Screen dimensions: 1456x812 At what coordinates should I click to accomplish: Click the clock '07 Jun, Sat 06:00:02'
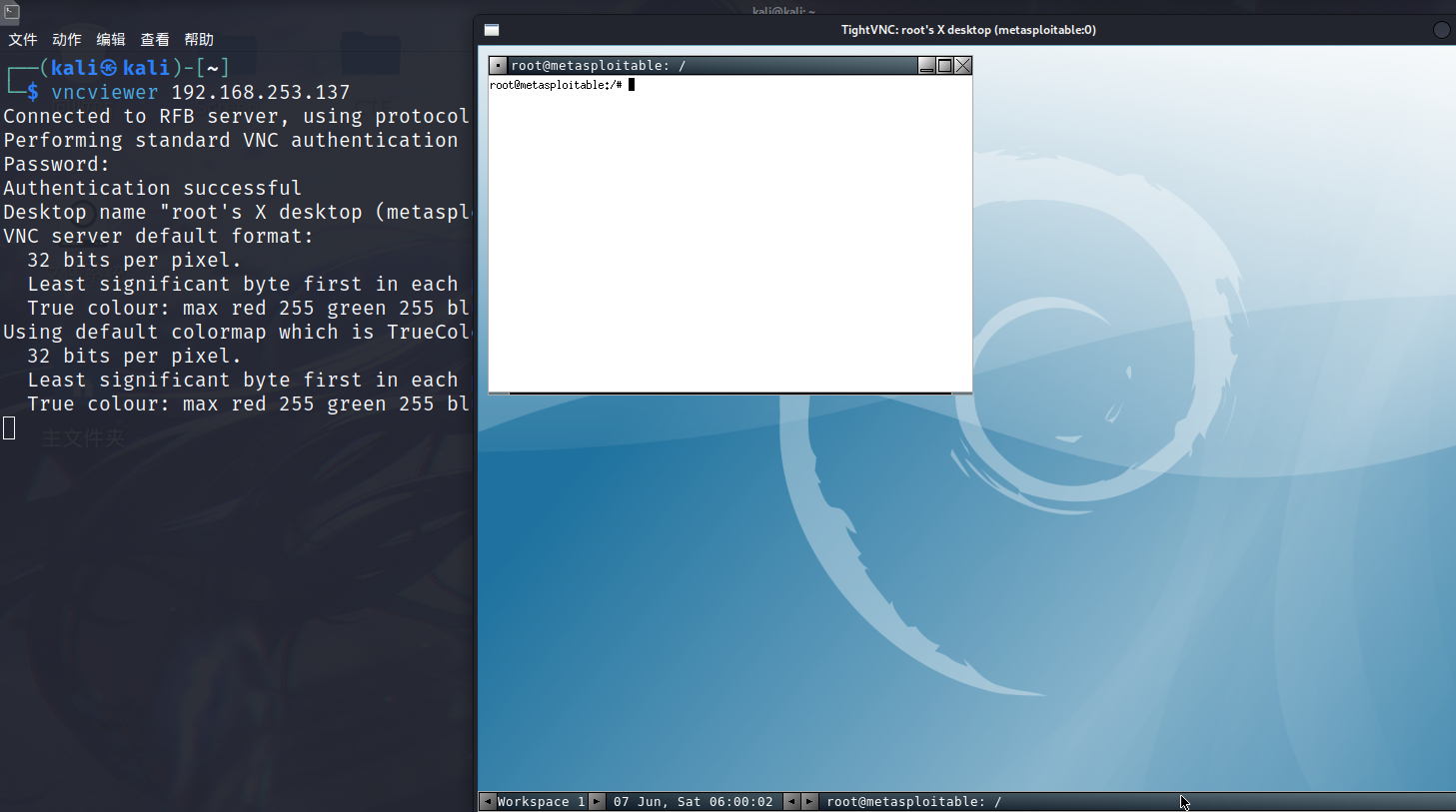[x=694, y=802]
